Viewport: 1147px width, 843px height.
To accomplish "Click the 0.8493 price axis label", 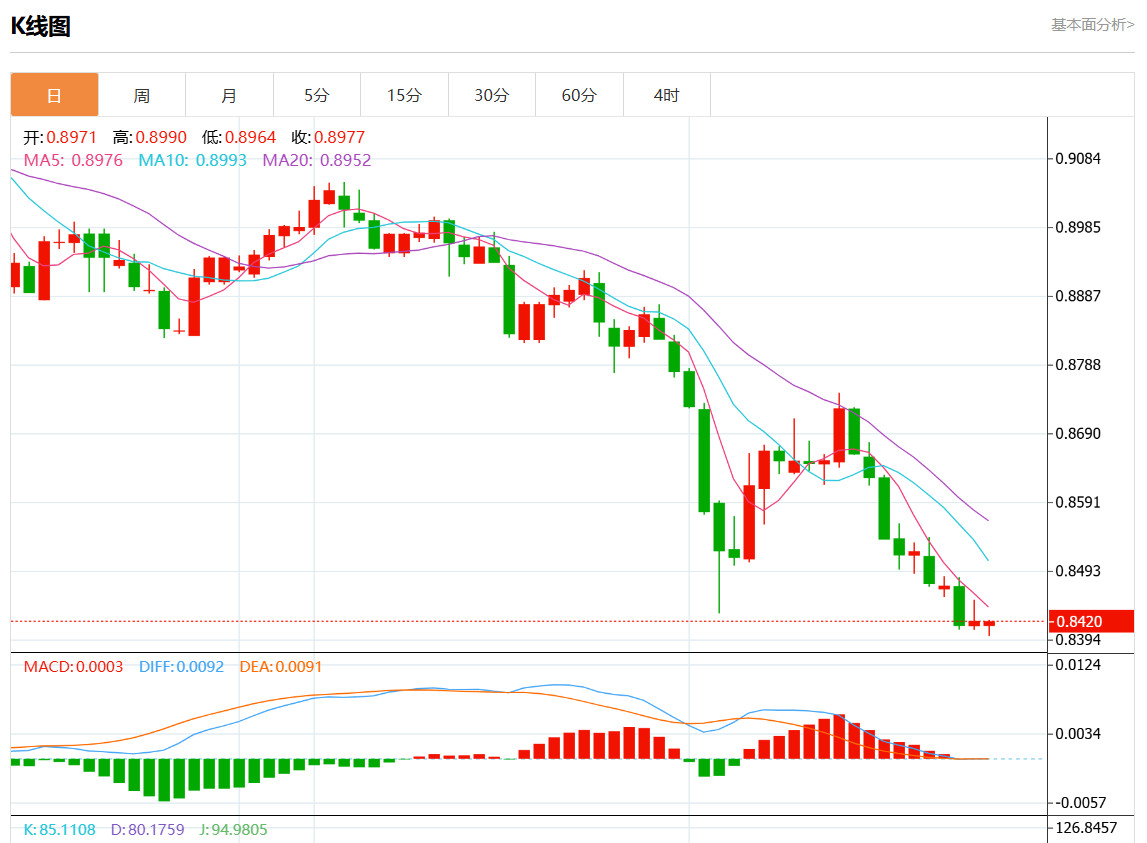I will 1078,572.
